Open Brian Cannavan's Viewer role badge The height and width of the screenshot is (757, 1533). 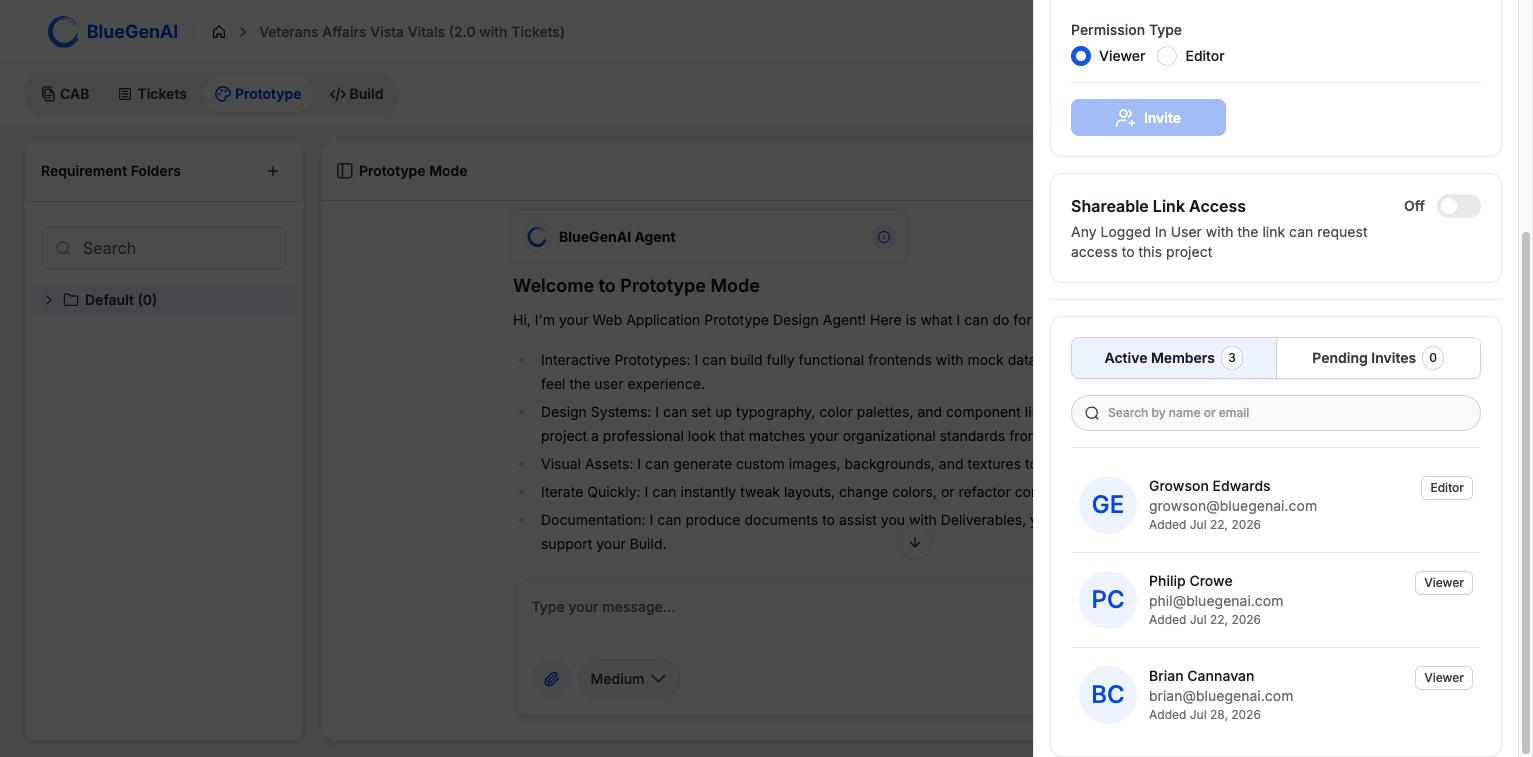(1444, 678)
